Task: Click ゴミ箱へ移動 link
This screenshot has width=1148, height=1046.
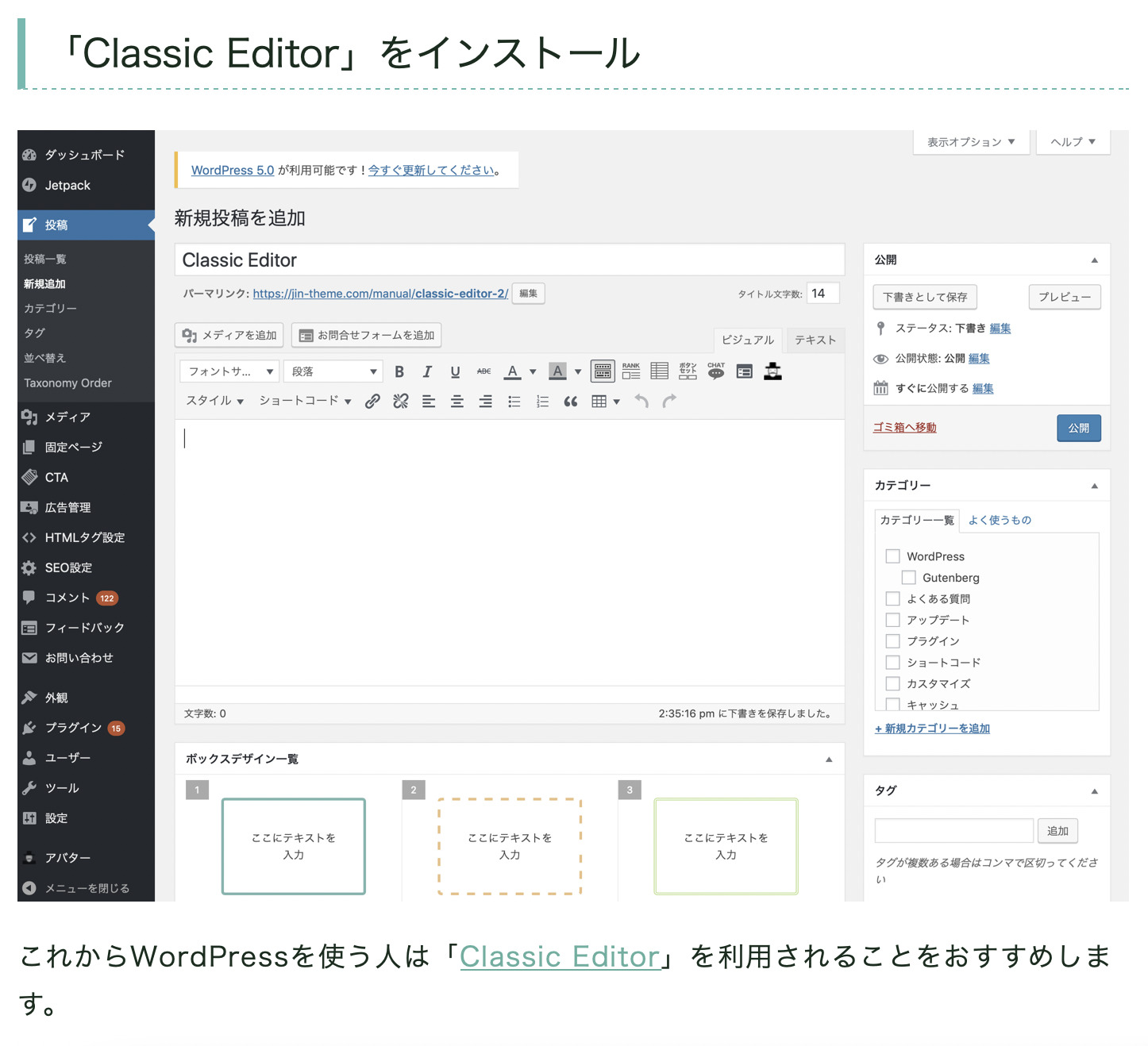Action: coord(904,427)
